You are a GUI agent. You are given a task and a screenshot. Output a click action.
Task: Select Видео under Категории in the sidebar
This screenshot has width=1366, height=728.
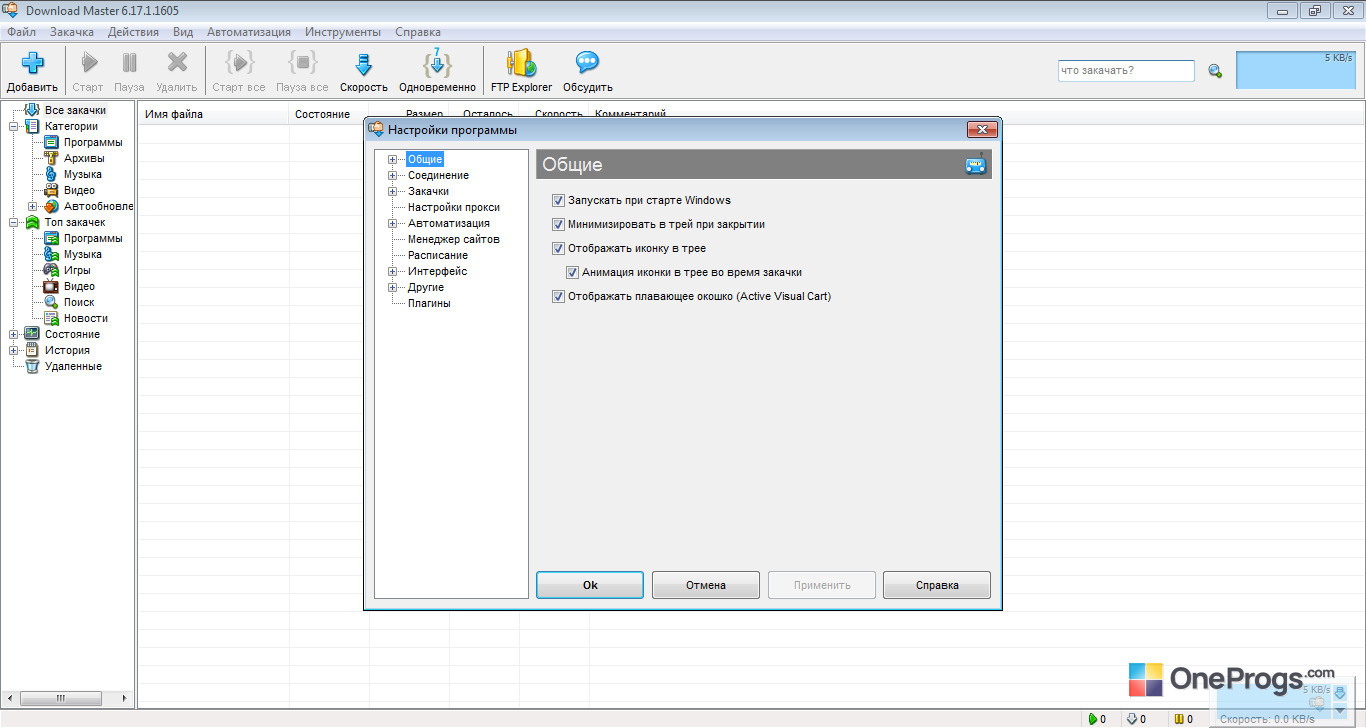pos(79,190)
